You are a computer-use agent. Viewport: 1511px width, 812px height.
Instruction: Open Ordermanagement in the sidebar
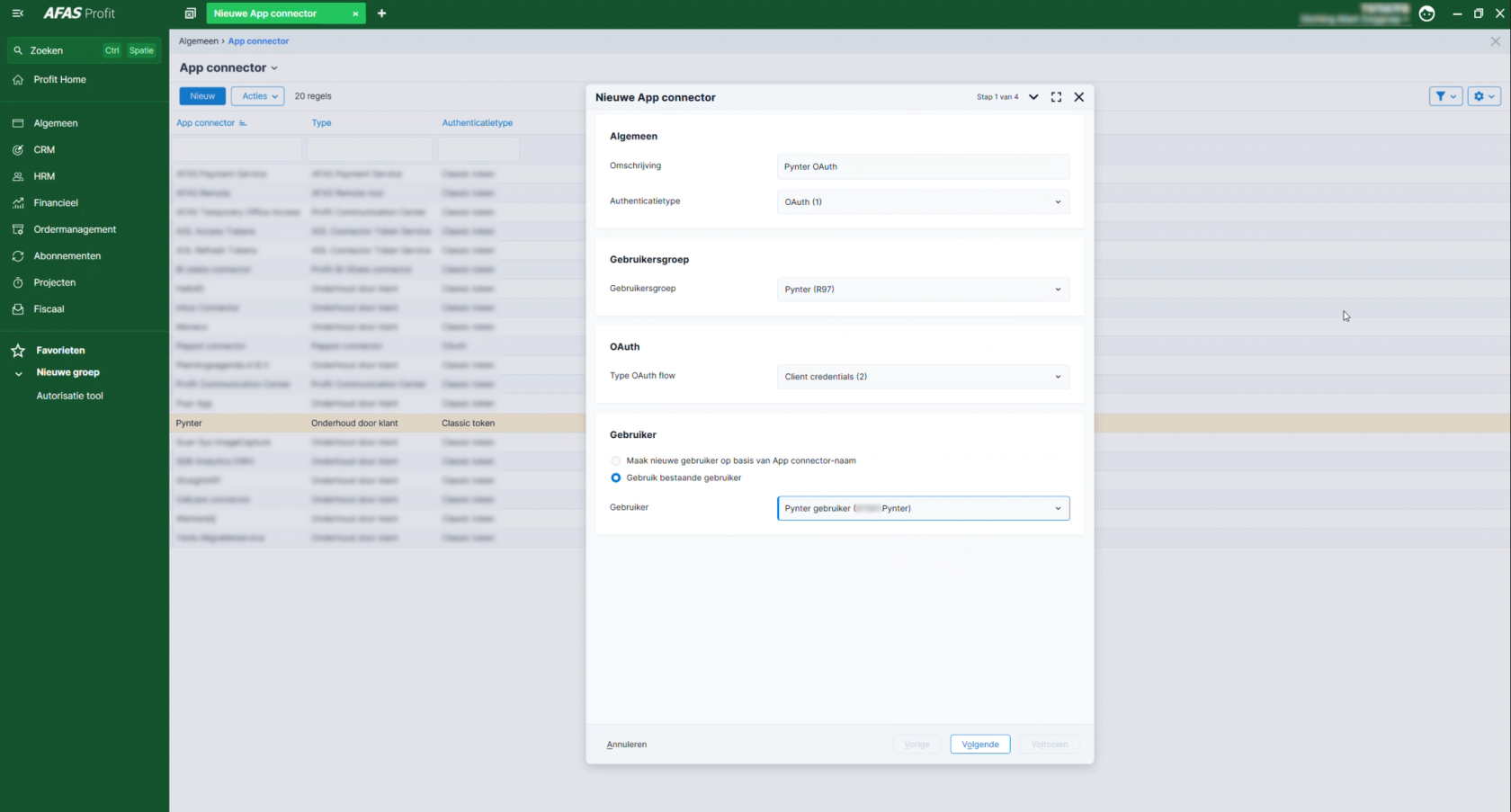pos(75,229)
